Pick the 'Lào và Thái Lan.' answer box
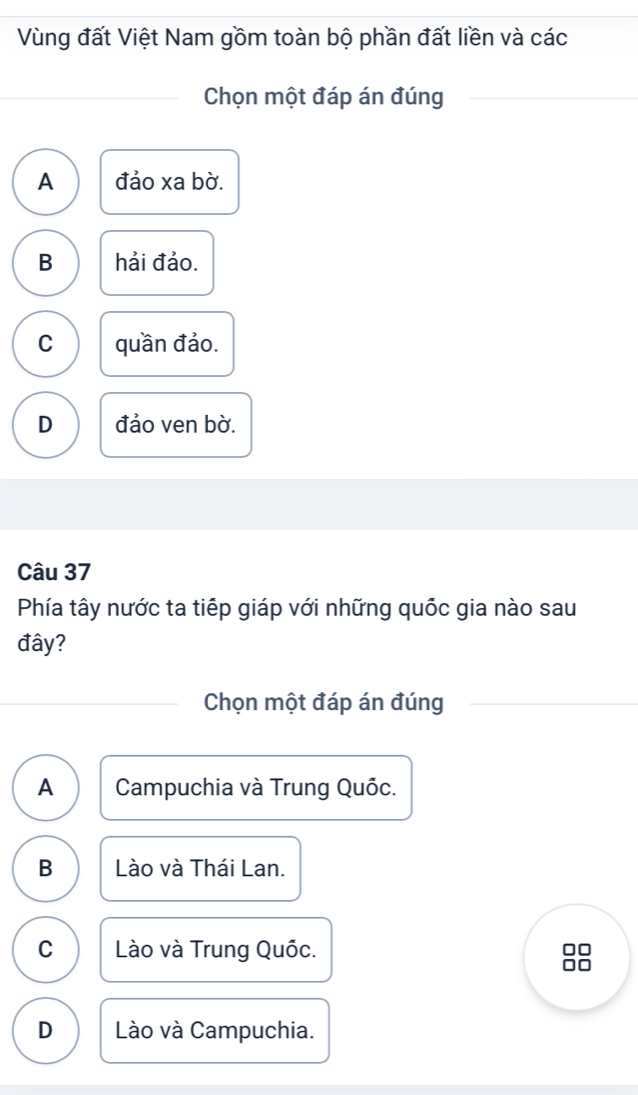 click(x=200, y=868)
